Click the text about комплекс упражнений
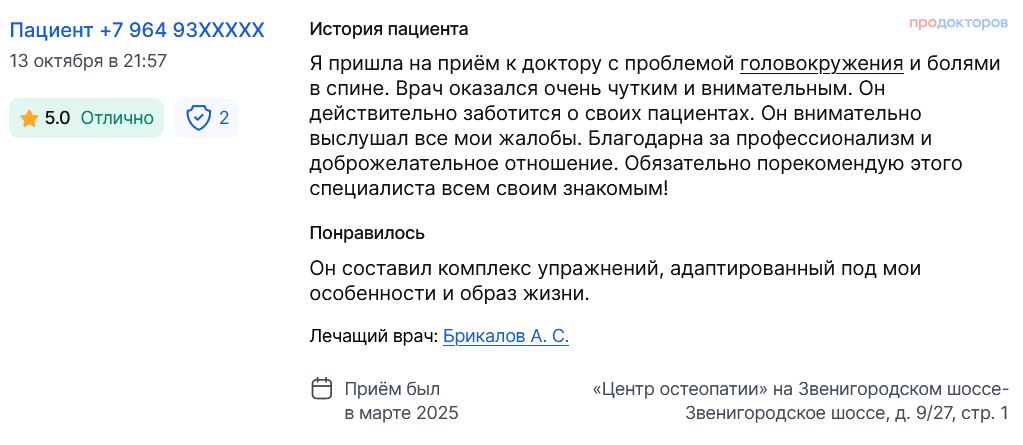The width and height of the screenshot is (1023, 445). point(615,281)
